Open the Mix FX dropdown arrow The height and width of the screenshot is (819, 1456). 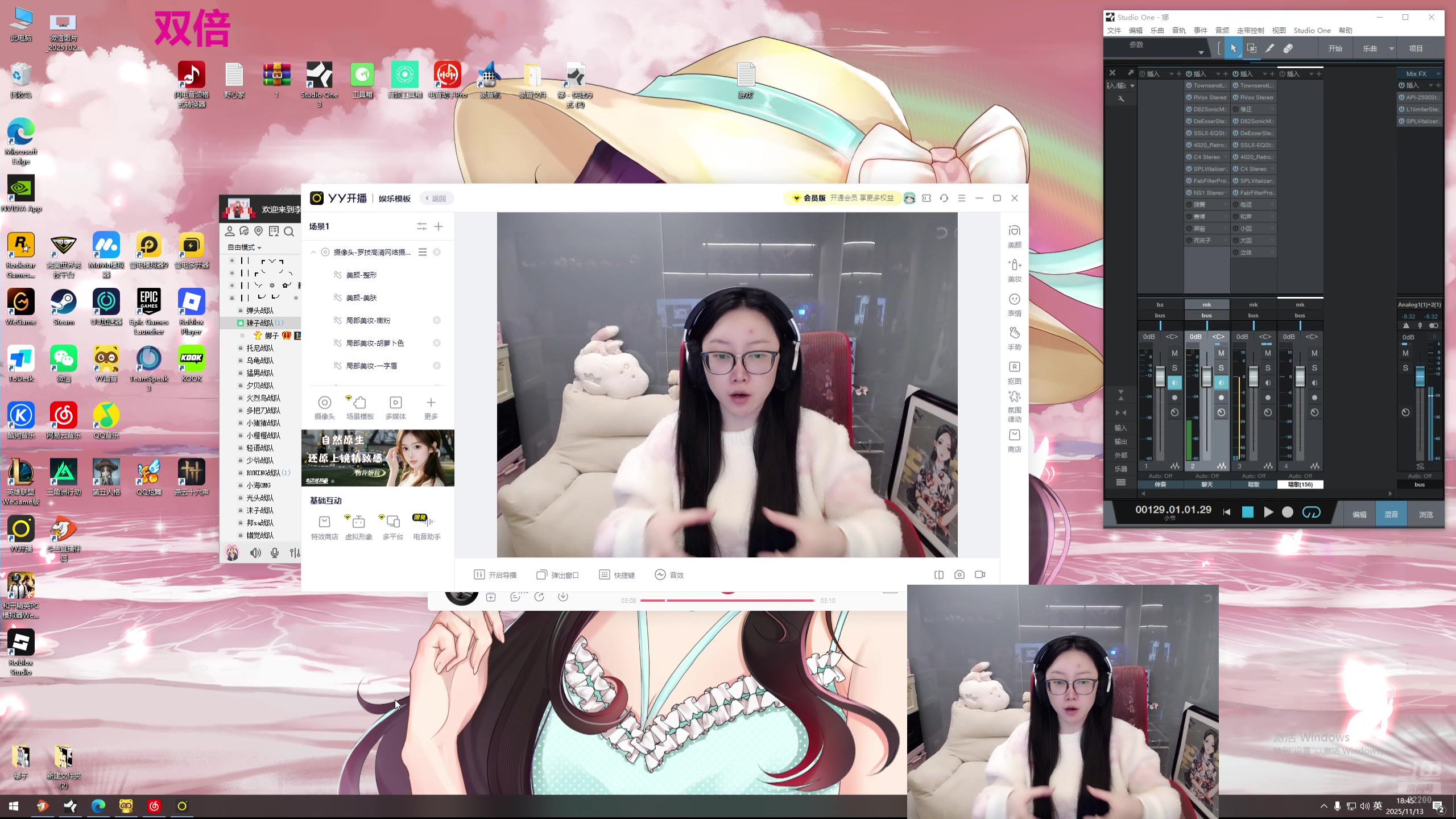pos(1438,74)
